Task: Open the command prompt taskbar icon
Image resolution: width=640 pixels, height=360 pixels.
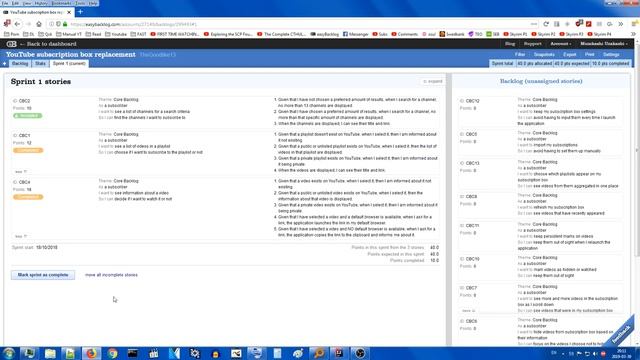Action: pos(133,353)
